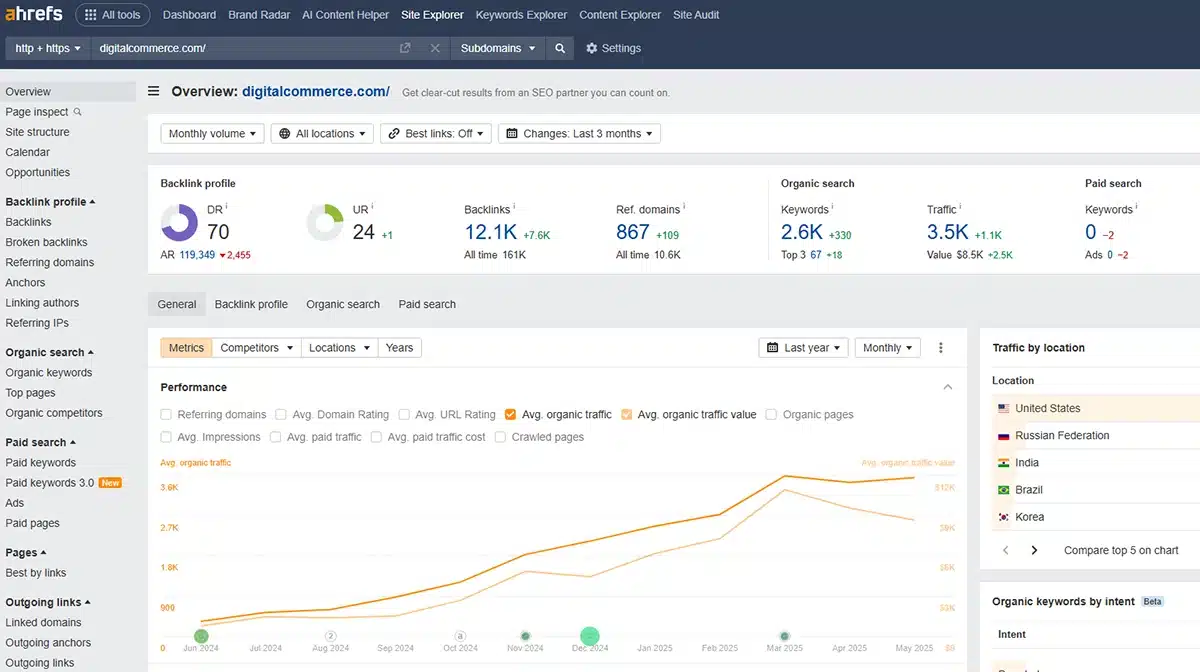Open the All locations dropdown
Viewport: 1200px width, 672px height.
click(x=323, y=134)
